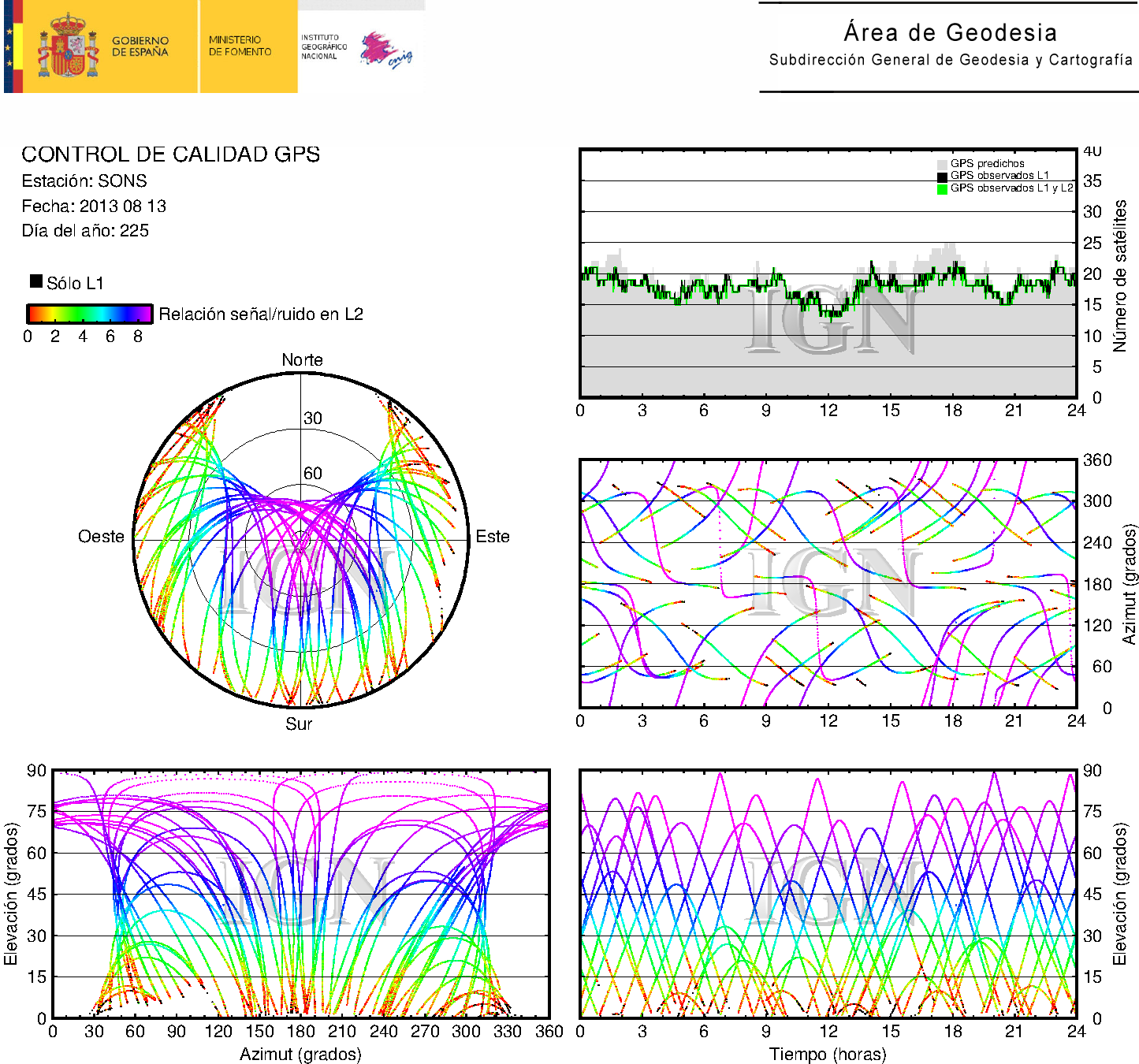Viewport: 1139px width, 1064px height.
Task: Click the Sur label below sky plot
Action: coord(299,724)
